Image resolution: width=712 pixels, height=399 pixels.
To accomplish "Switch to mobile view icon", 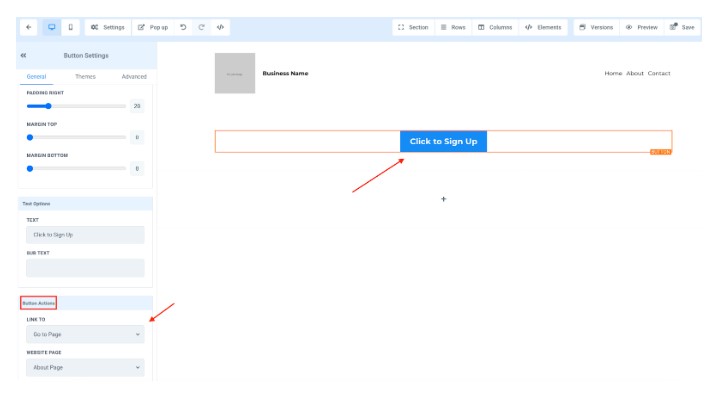I will click(70, 27).
